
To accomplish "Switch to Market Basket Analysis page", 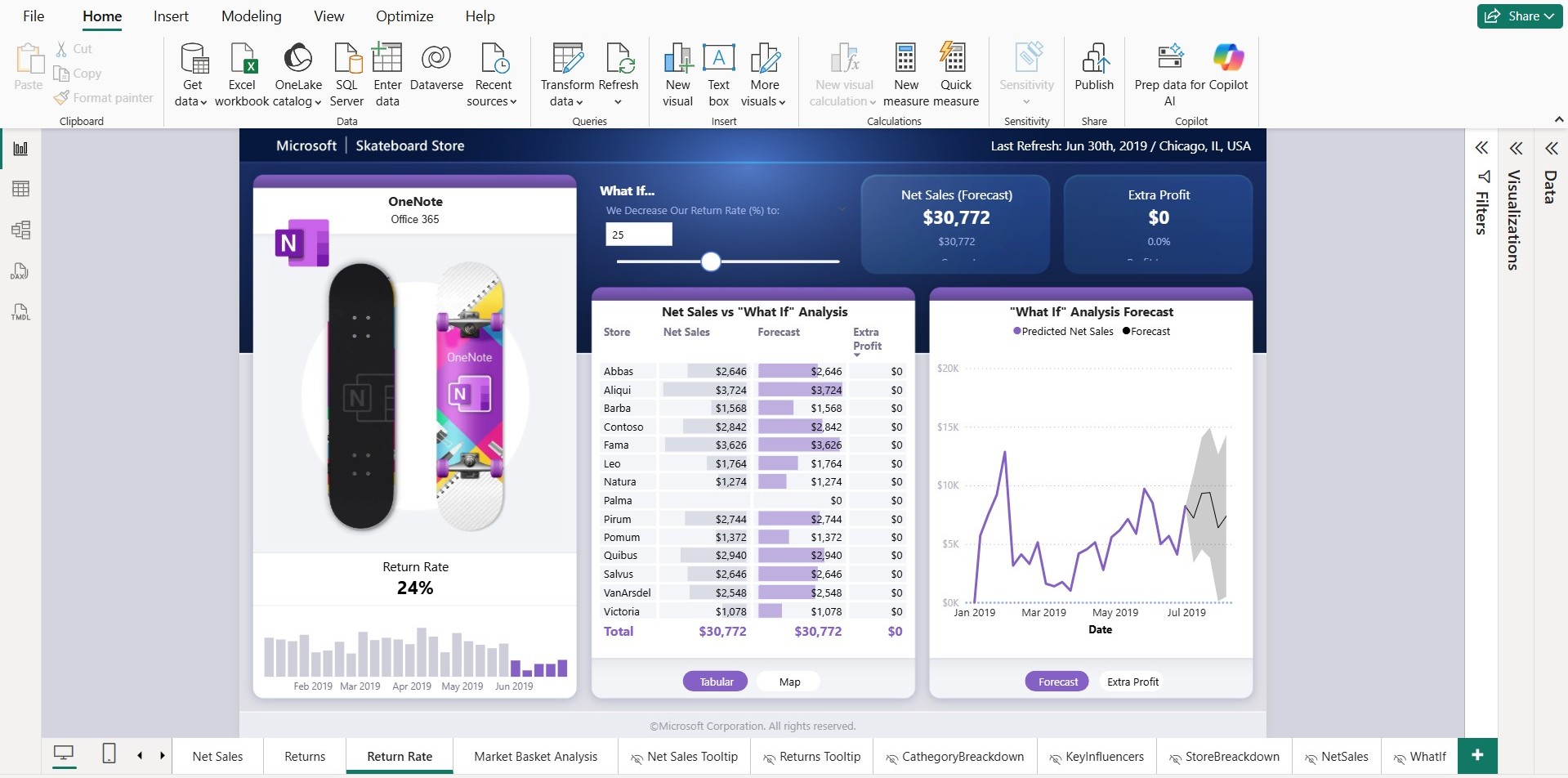I will (x=535, y=757).
